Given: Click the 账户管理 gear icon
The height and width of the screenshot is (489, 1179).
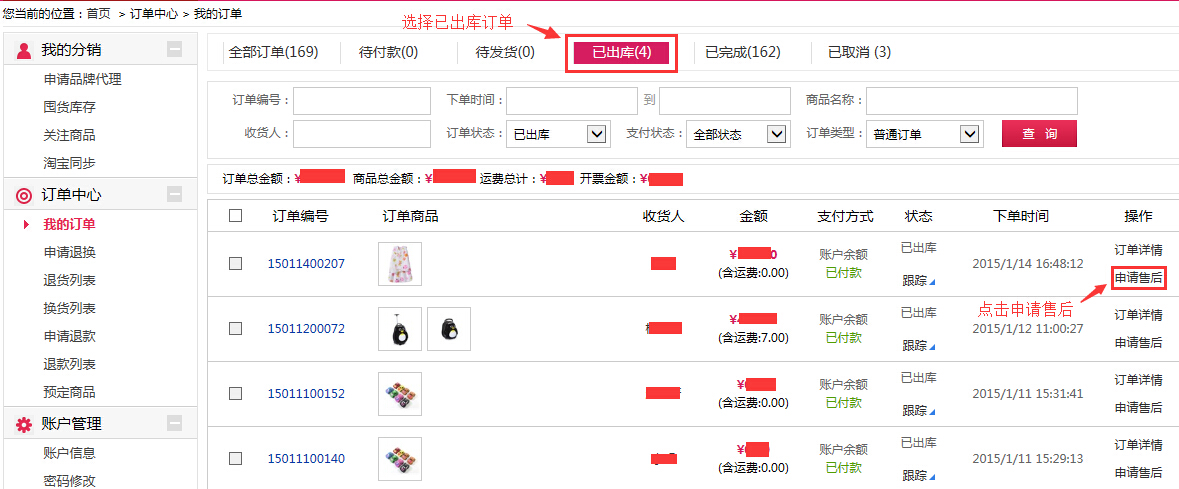Looking at the screenshot, I should (x=24, y=424).
